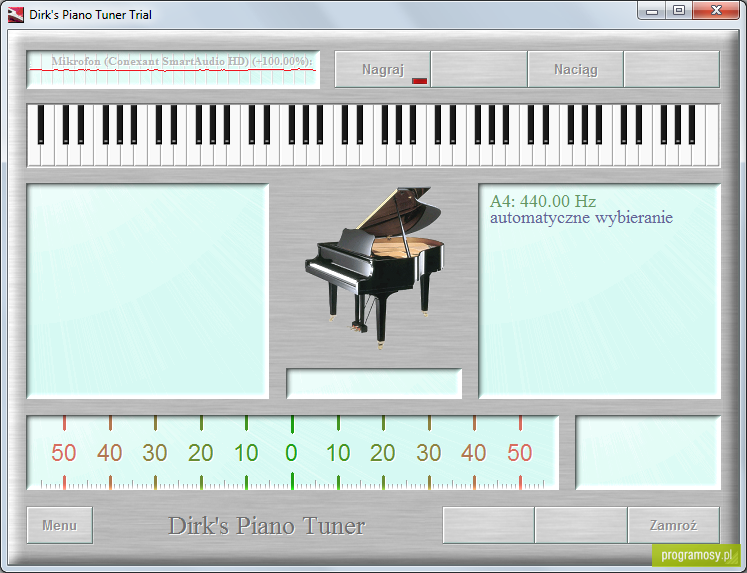
Task: Maximize the Piano Tuner window
Action: pyautogui.click(x=679, y=11)
